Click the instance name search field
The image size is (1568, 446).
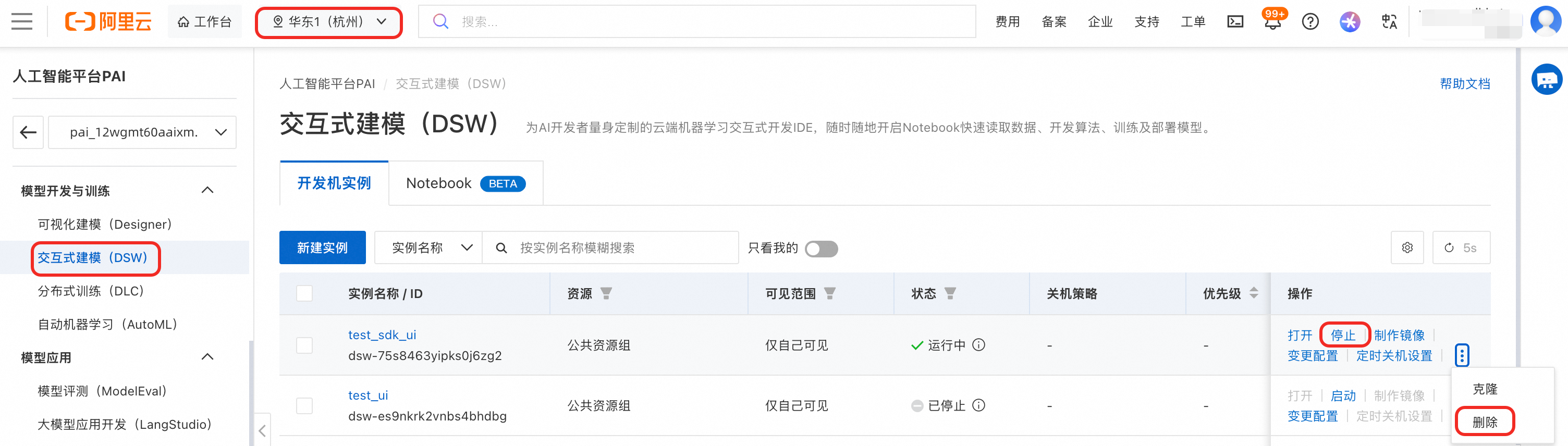click(621, 247)
